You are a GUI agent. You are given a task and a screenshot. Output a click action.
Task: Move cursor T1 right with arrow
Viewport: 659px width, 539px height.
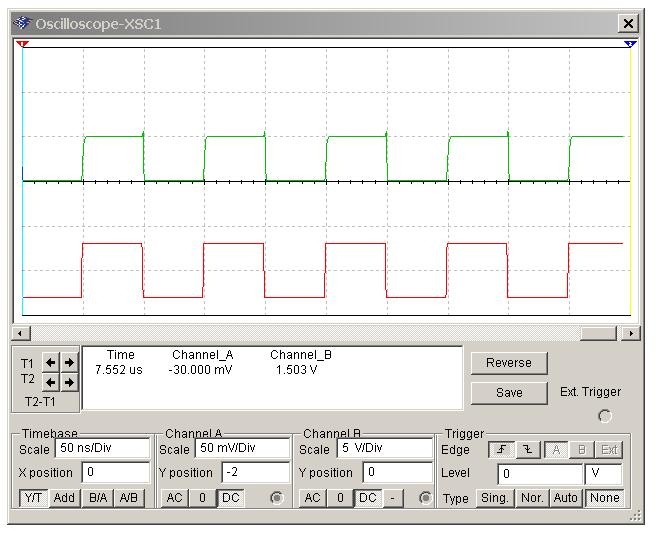(69, 363)
